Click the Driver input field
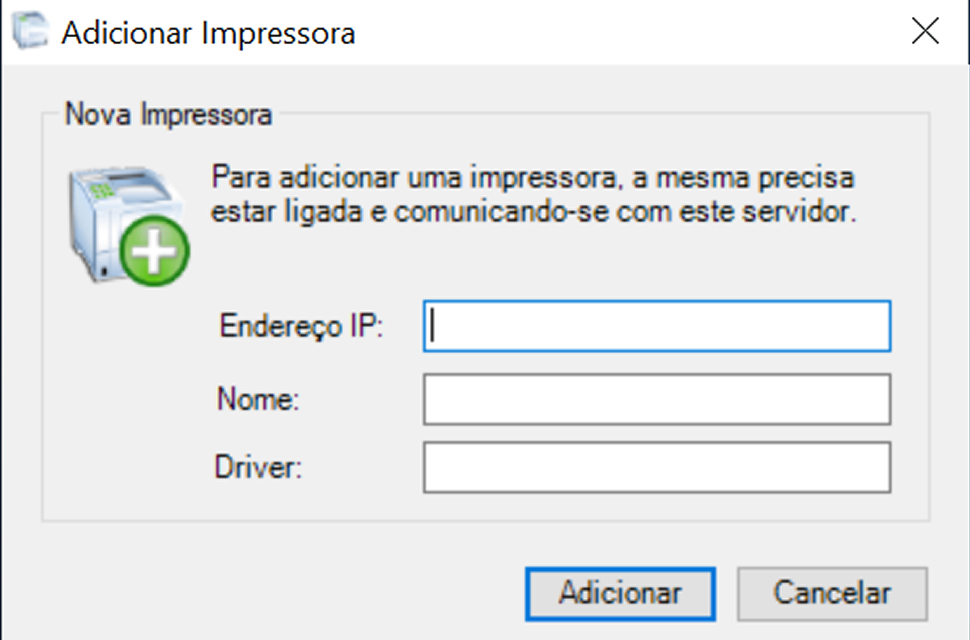The image size is (970, 640). click(x=656, y=467)
